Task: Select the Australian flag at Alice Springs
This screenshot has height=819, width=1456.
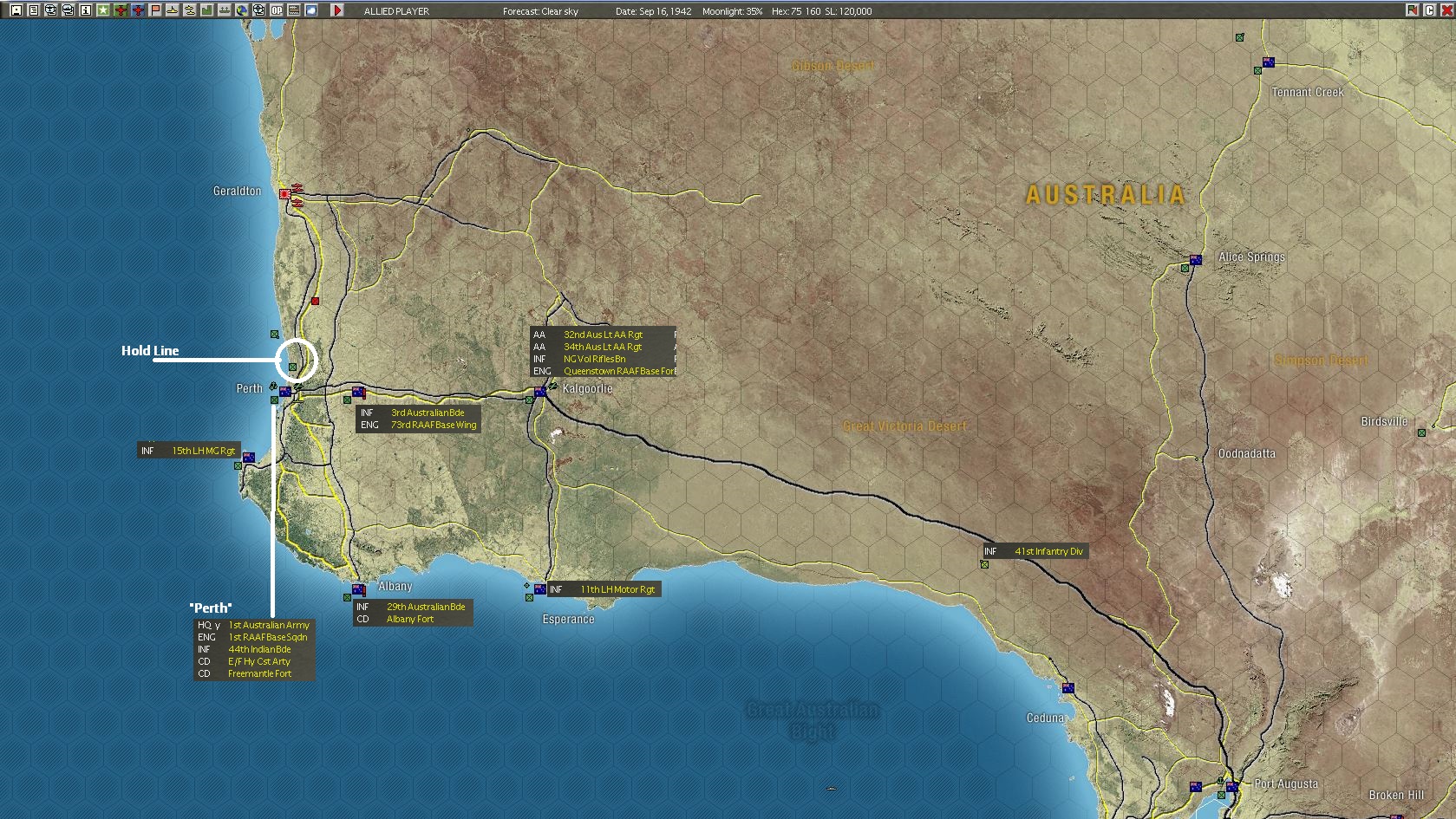Action: point(1196,260)
